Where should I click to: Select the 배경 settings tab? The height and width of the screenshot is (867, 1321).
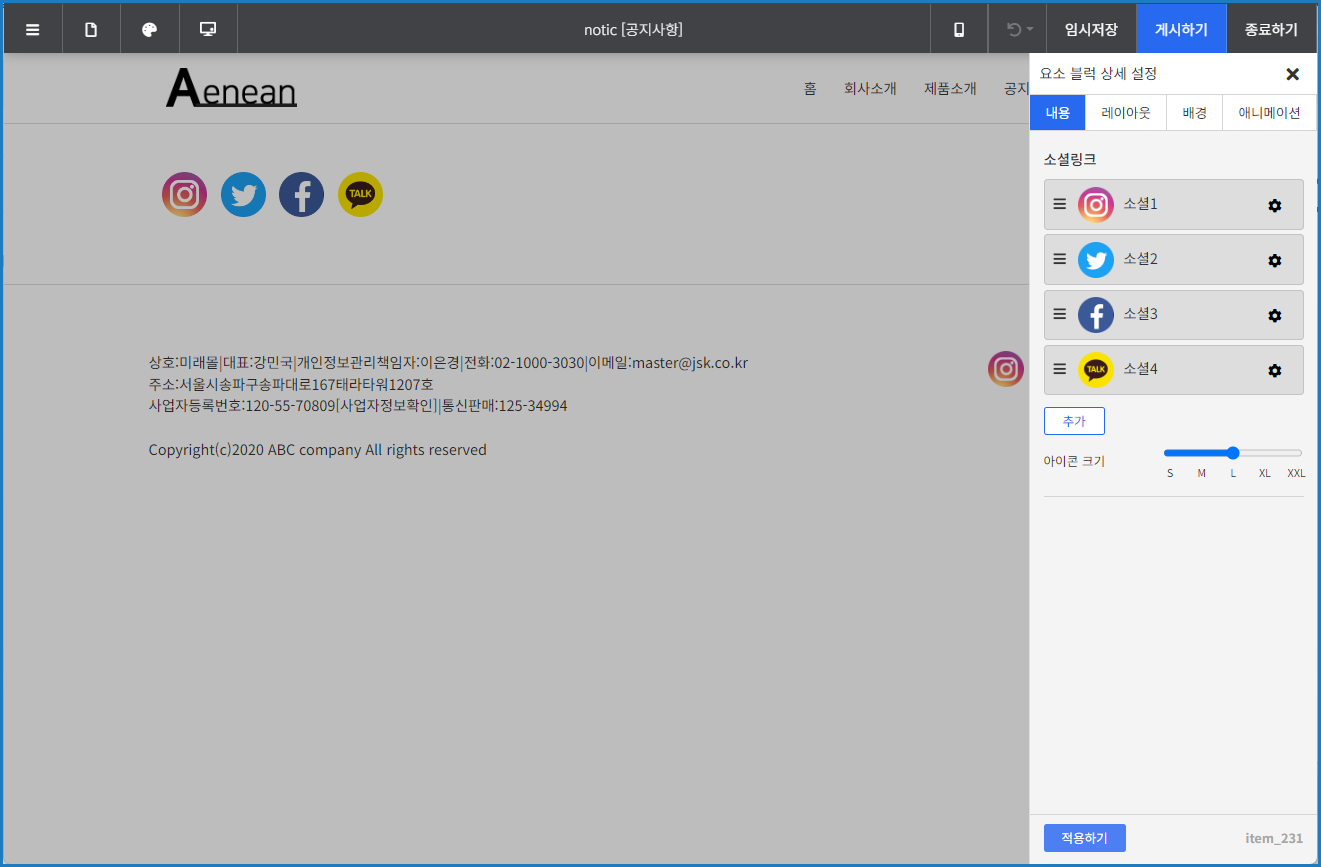[x=1194, y=112]
